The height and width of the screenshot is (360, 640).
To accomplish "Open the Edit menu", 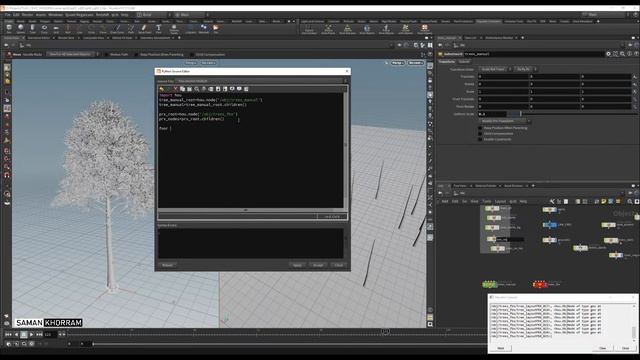I will point(16,15).
